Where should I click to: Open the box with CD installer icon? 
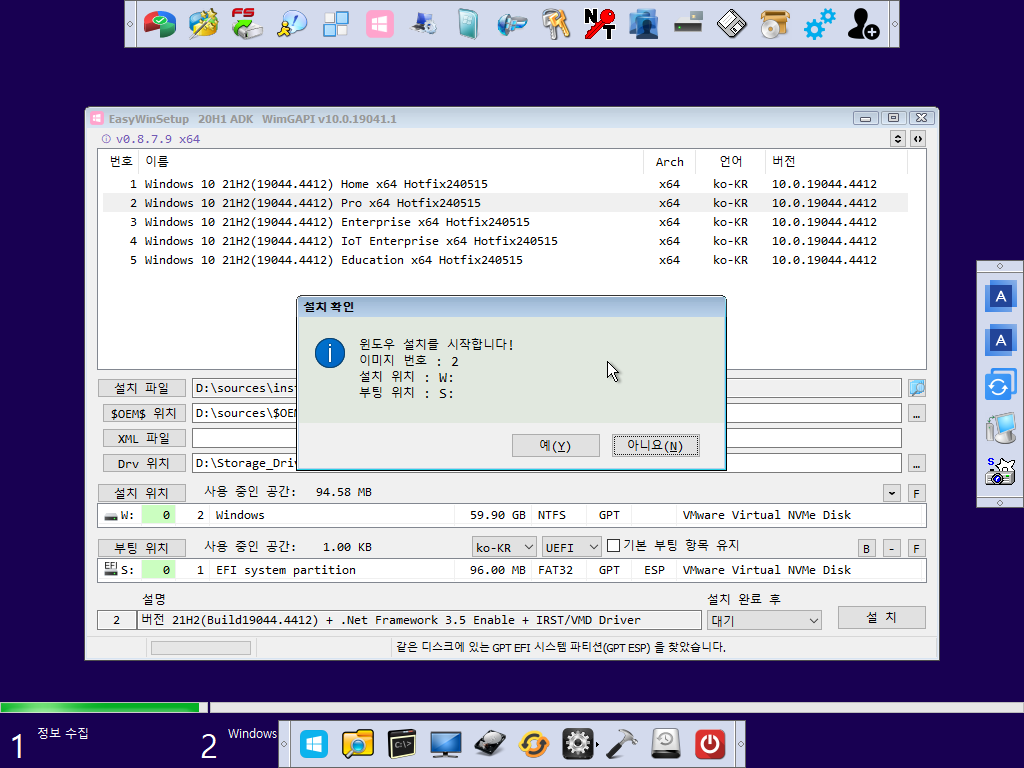pyautogui.click(x=775, y=24)
